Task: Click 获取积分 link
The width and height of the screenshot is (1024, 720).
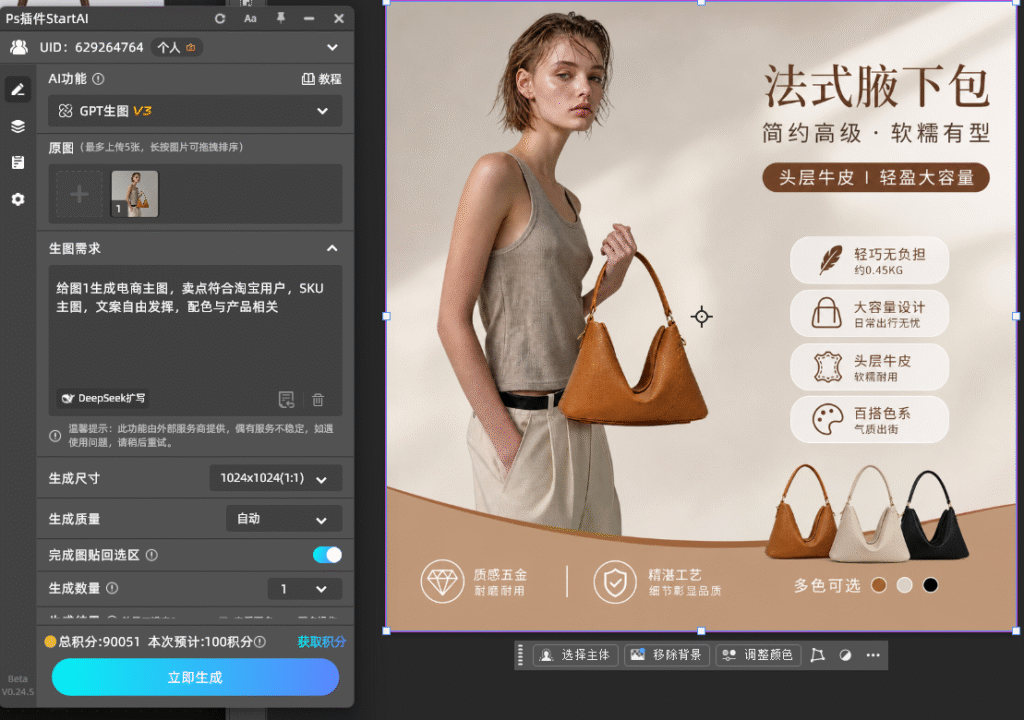Action: [321, 642]
